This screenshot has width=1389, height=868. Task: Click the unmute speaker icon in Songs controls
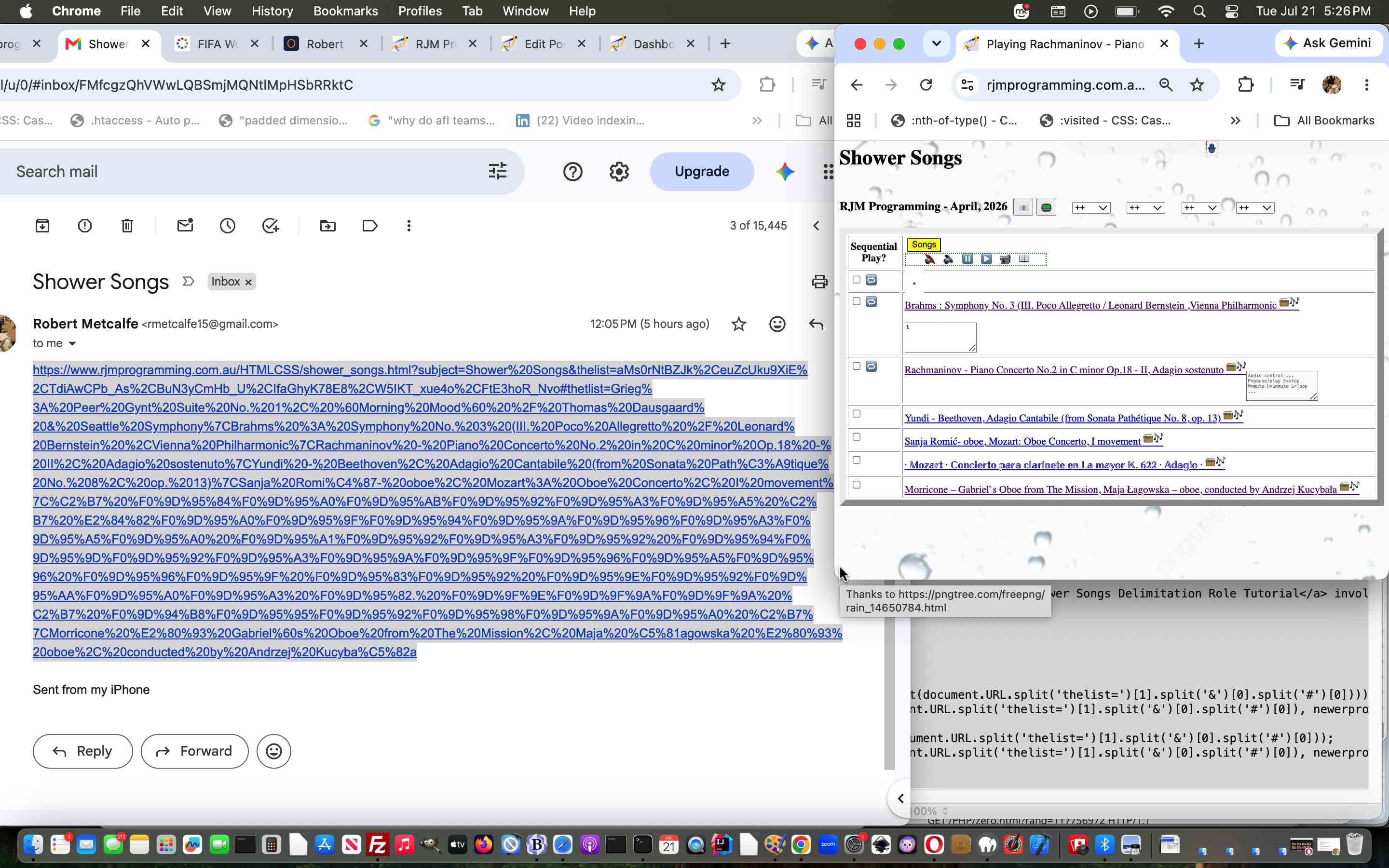tap(948, 259)
